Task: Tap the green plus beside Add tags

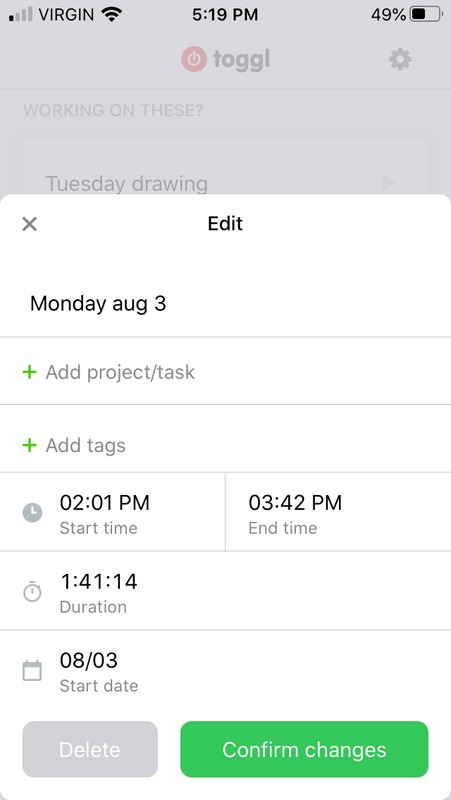Action: tap(30, 445)
